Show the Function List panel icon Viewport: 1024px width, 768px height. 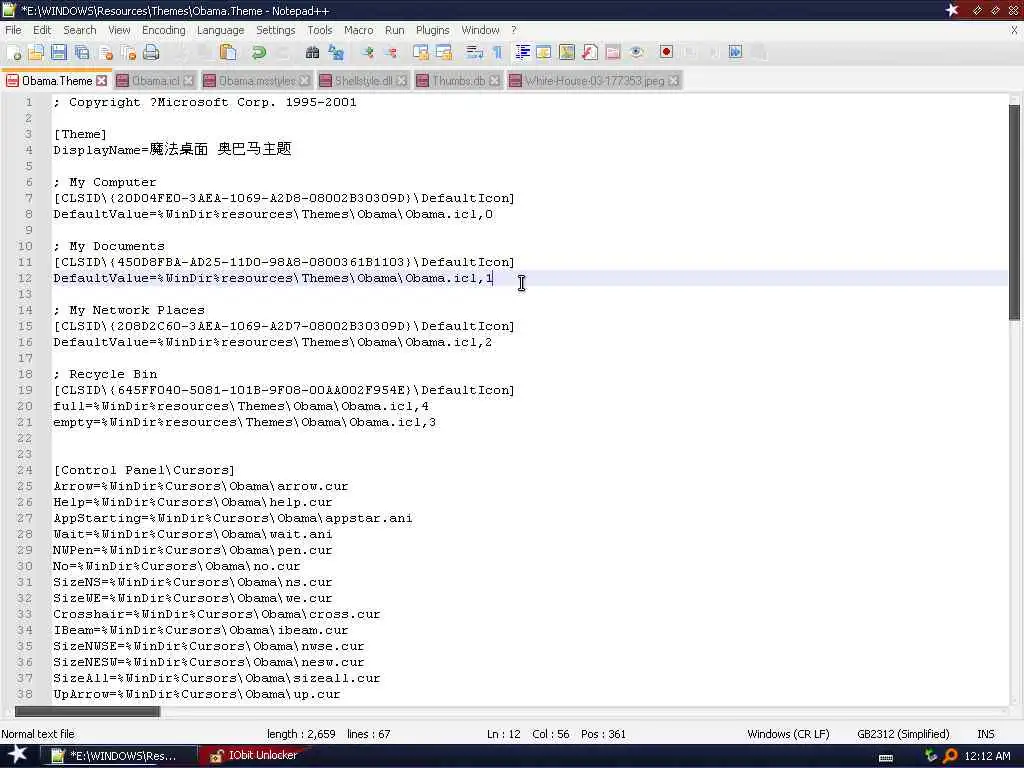click(590, 53)
